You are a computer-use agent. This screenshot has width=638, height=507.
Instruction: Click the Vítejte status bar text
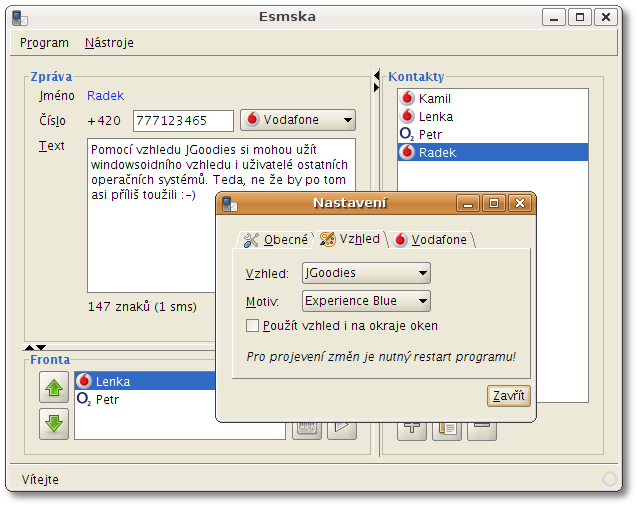point(40,480)
